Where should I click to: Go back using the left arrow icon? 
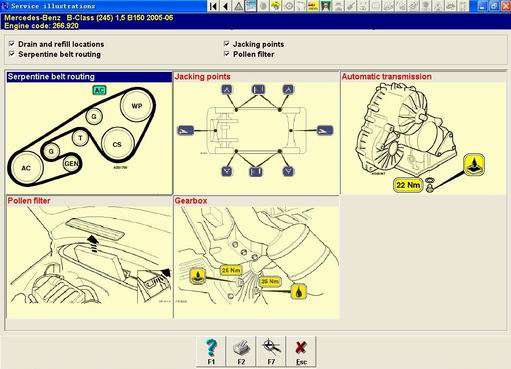[x=226, y=6]
